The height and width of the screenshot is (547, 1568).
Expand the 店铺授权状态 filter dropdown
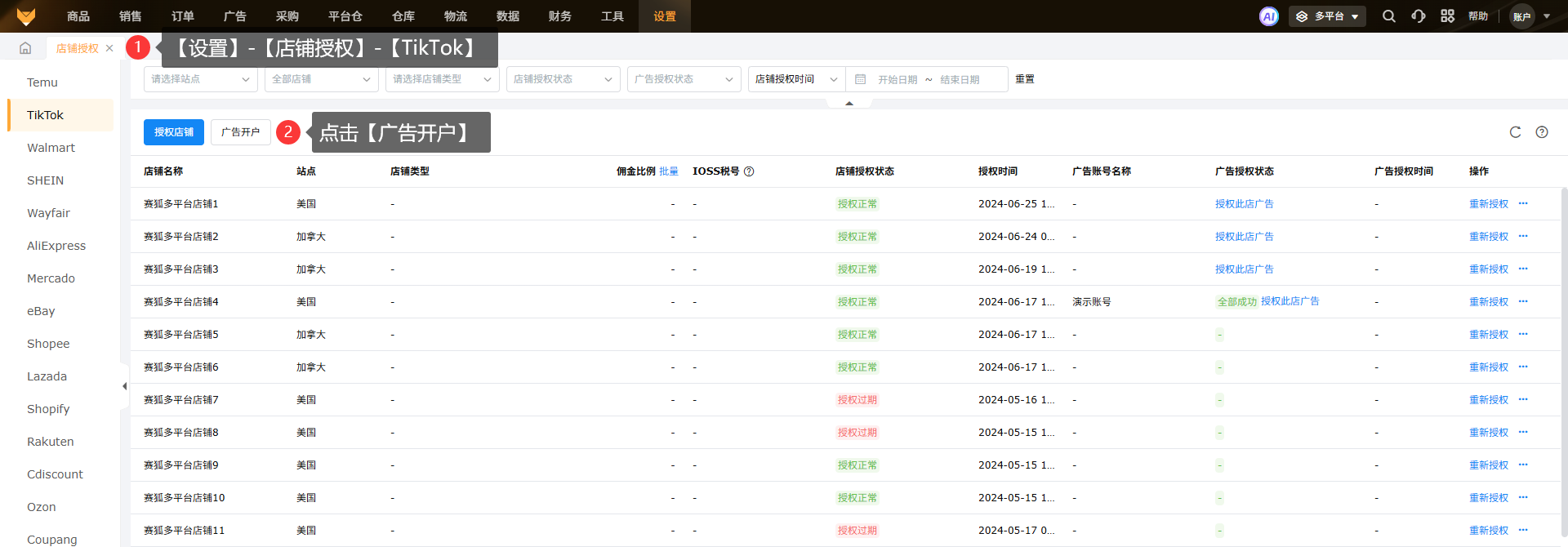[563, 79]
